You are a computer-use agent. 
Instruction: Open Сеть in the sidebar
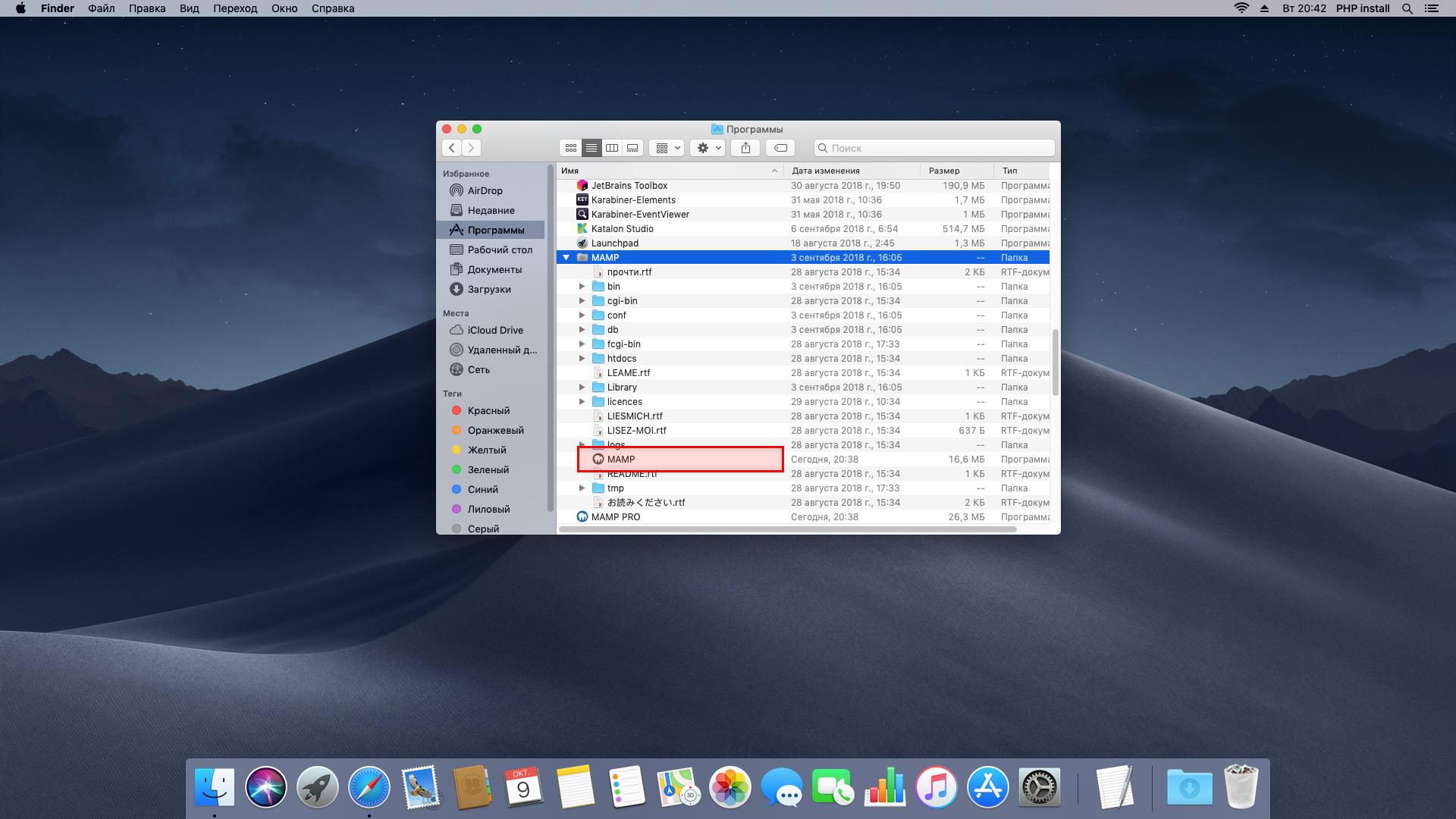tap(491, 370)
